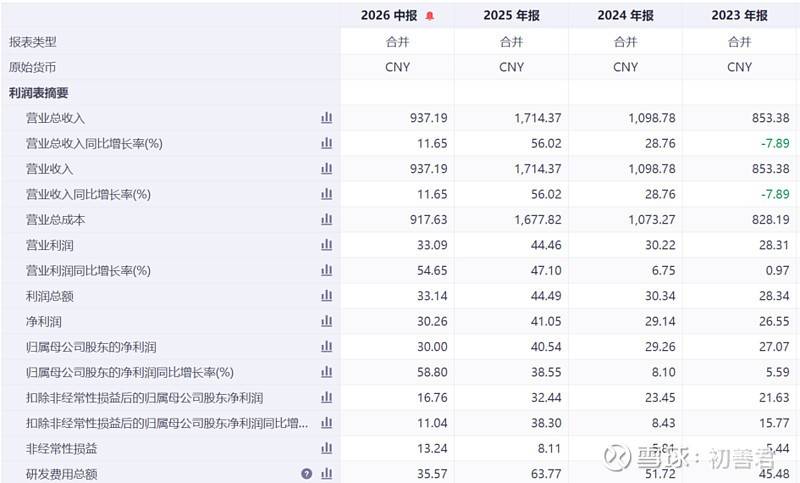Open chart icon for 扣除非经常性损益后…净利润同比增 row
Image resolution: width=800 pixels, height=483 pixels.
327,423
